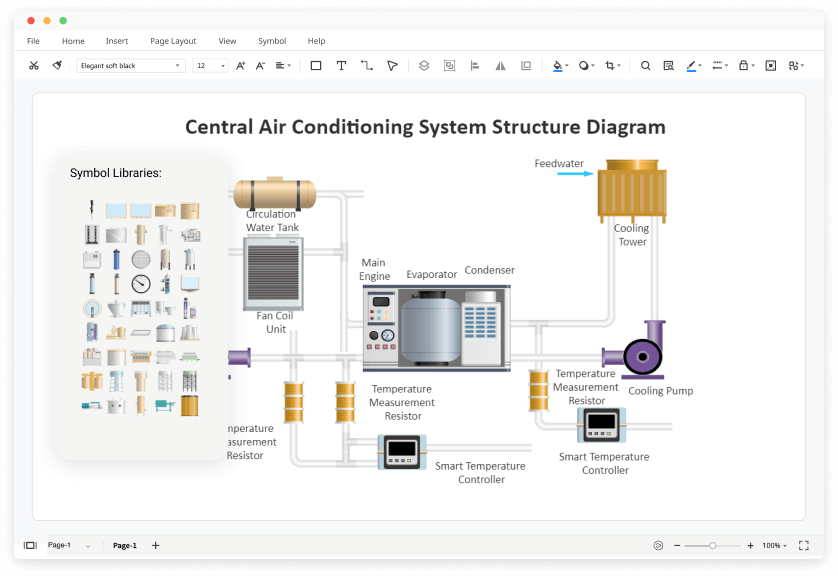Toggle the fullscreen icon
The width and height of the screenshot is (838, 576).
click(x=804, y=546)
